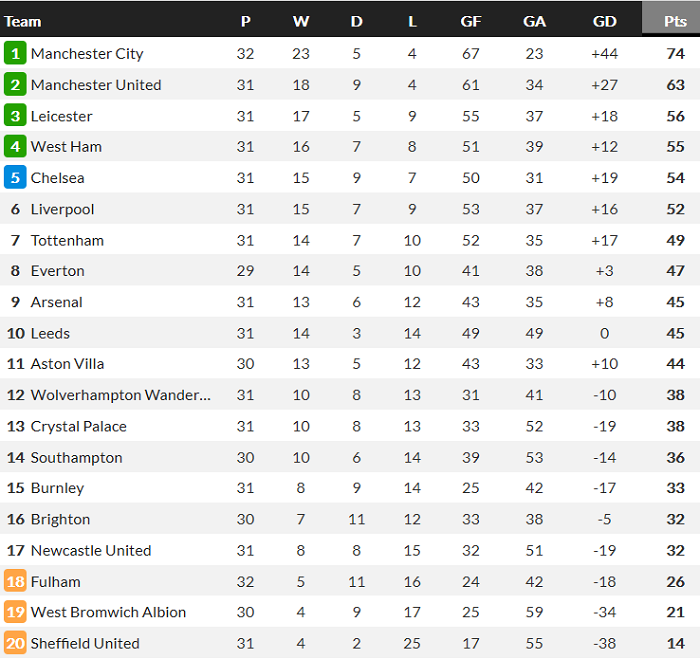Viewport: 700px width, 659px height.
Task: Open the West Bromwich Albion link
Action: point(108,613)
